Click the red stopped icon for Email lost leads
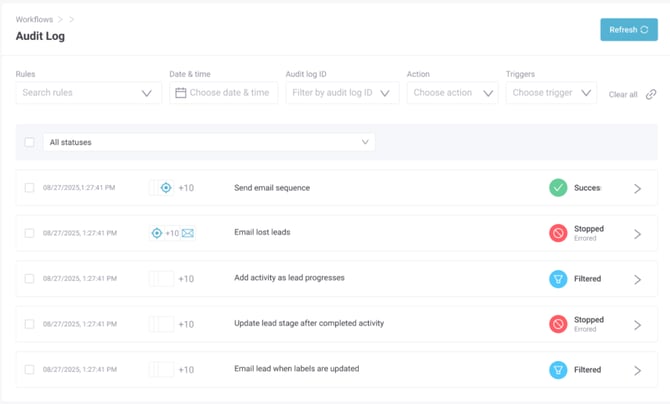The image size is (670, 404). click(x=558, y=233)
